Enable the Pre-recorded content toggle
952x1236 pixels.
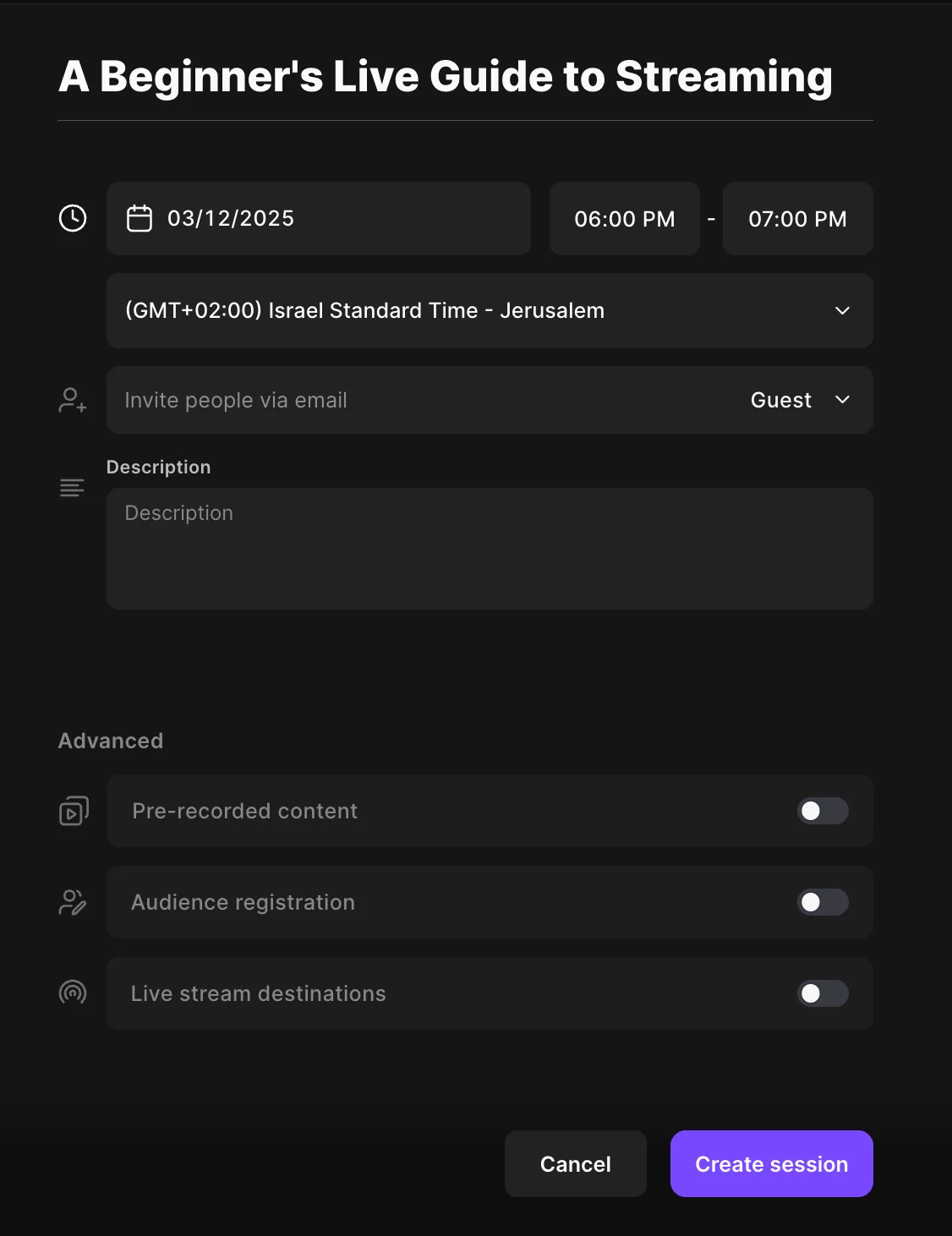822,811
